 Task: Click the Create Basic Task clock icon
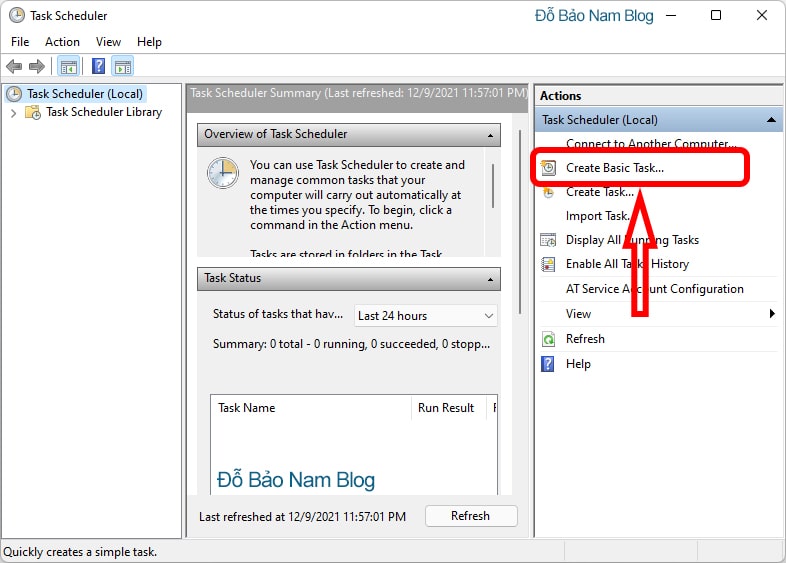tap(548, 167)
